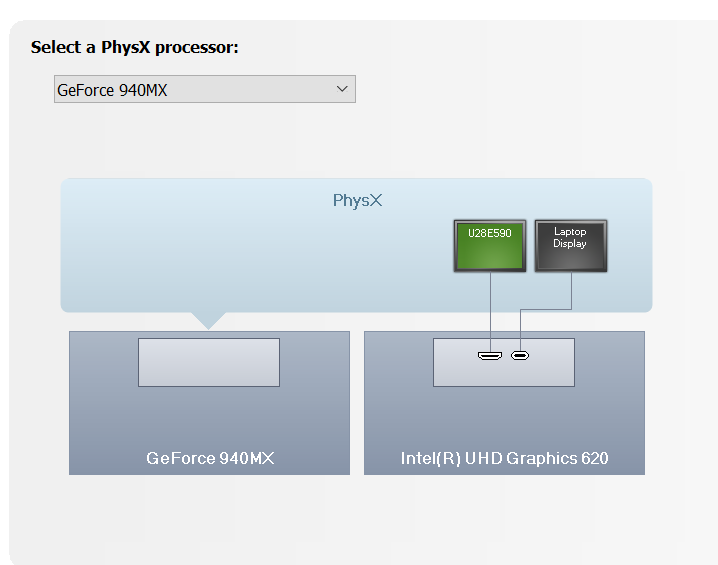The width and height of the screenshot is (718, 565).
Task: Select the GeForce 940MX GPU block
Action: tap(208, 420)
